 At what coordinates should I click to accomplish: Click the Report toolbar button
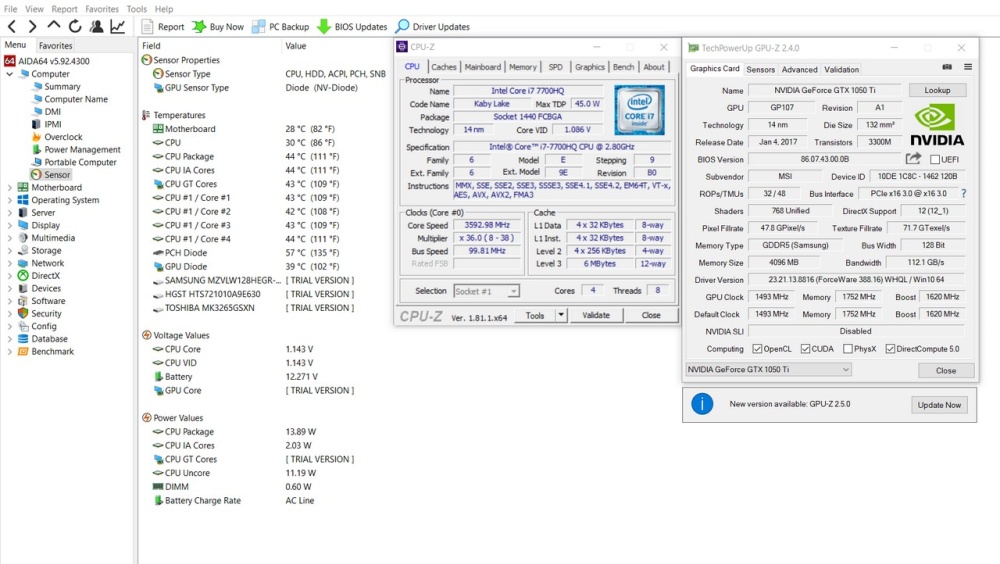(x=163, y=27)
